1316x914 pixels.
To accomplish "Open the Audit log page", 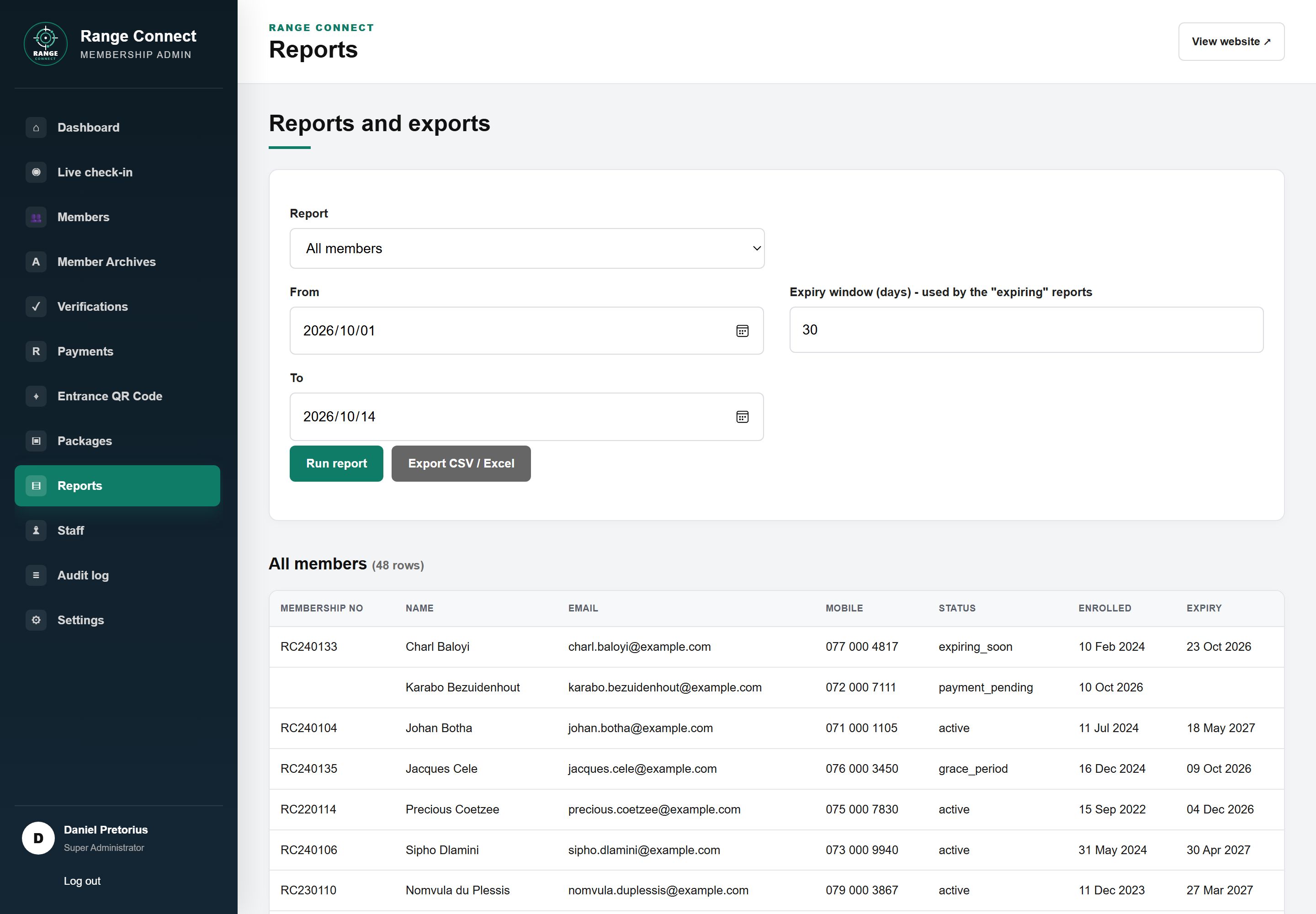I will point(117,575).
